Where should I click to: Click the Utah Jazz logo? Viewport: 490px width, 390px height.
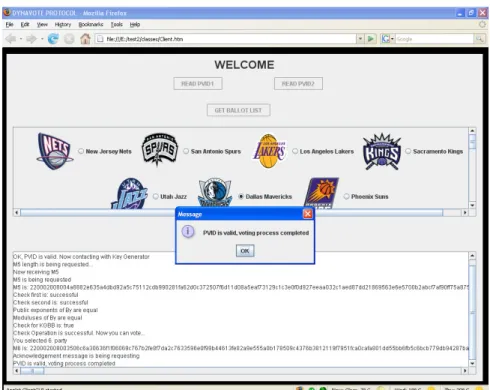[x=130, y=193]
